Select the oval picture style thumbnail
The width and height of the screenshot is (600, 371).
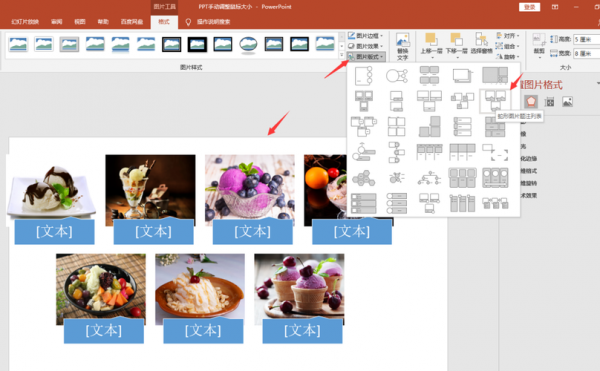click(248, 45)
